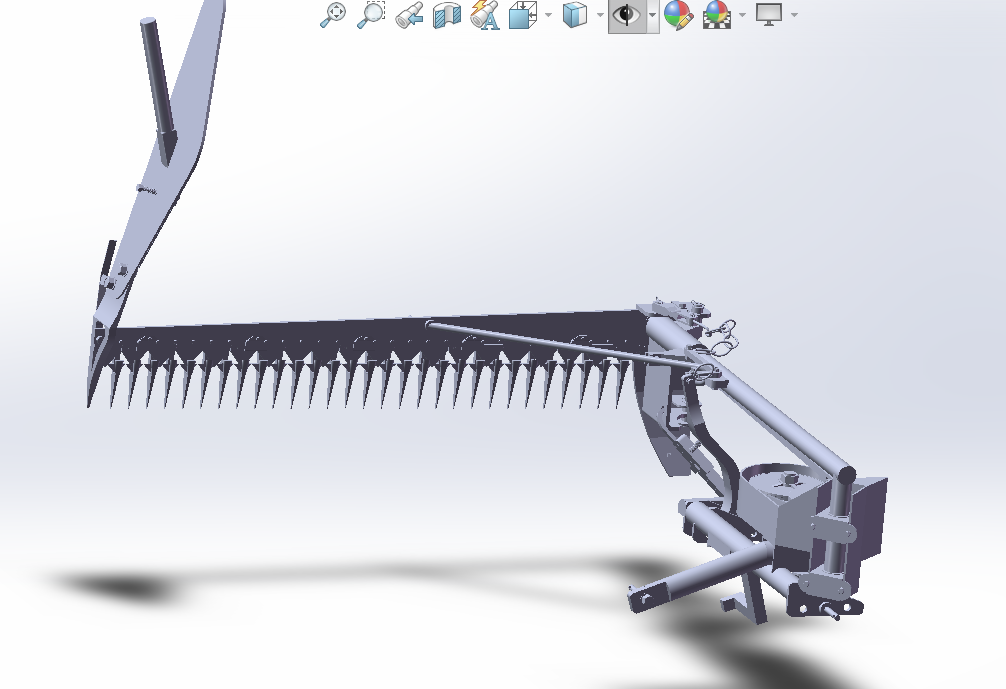This screenshot has height=689, width=1006.
Task: Click the View Orientation cube icon
Action: [523, 15]
